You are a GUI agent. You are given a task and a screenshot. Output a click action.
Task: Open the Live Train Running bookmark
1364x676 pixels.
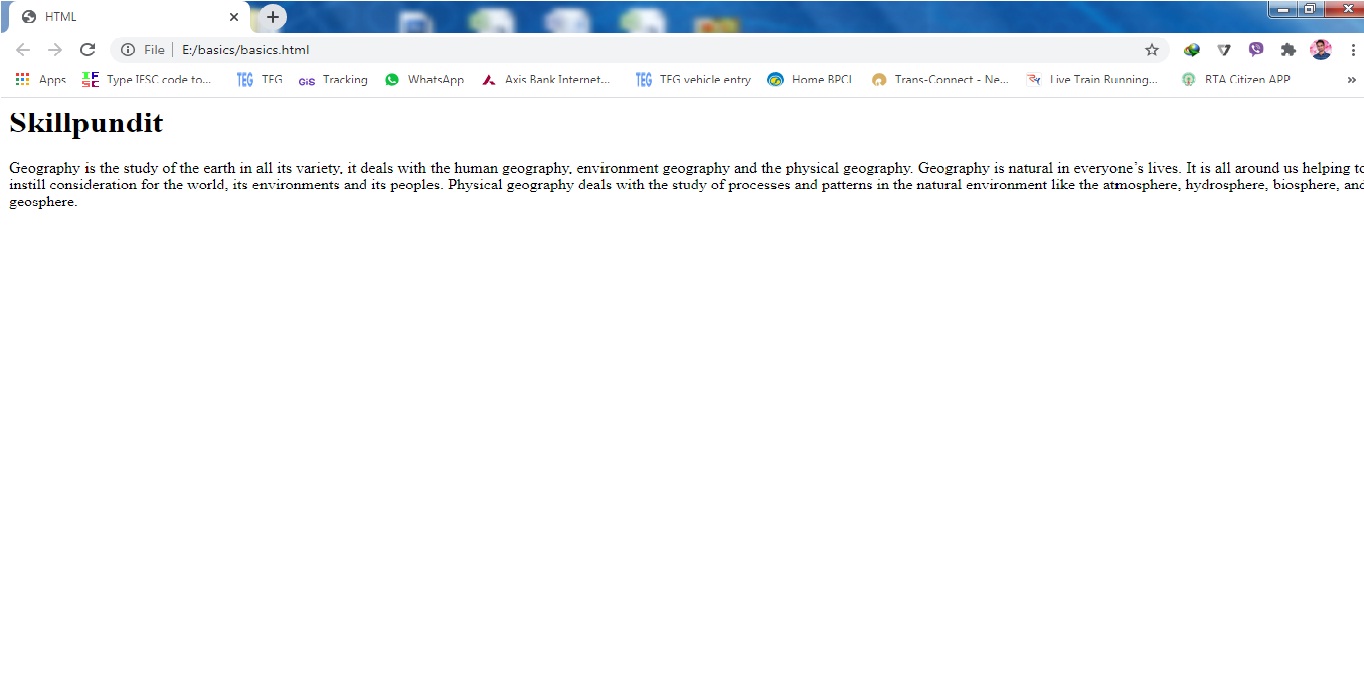pyautogui.click(x=1092, y=80)
